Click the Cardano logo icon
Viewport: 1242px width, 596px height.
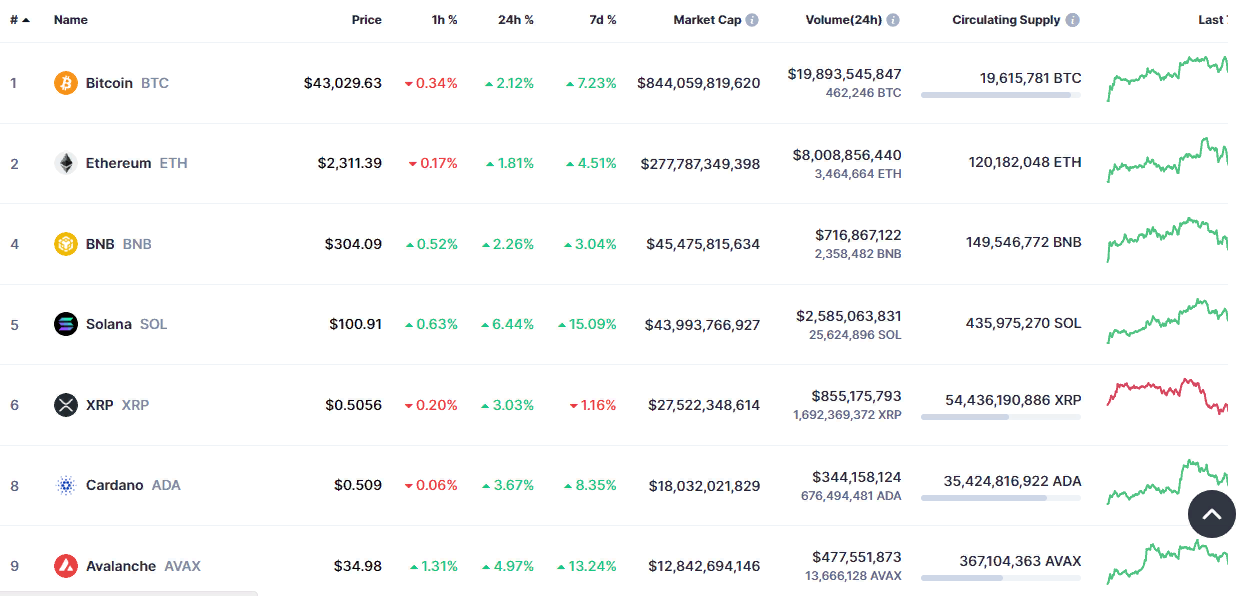point(66,485)
